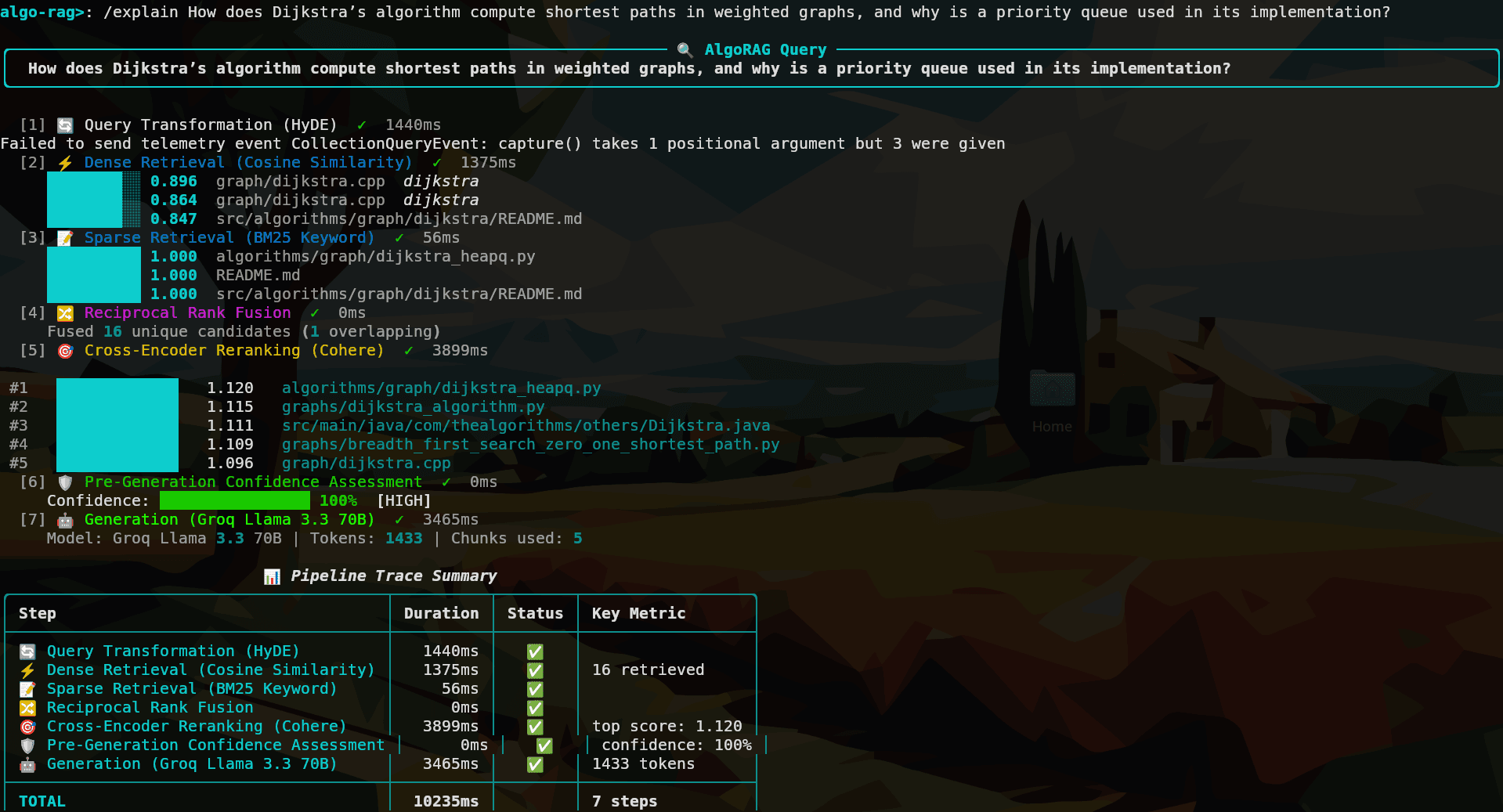
Task: Click the magenta Reciprocal Rank Fusion step heading
Action: pos(187,313)
